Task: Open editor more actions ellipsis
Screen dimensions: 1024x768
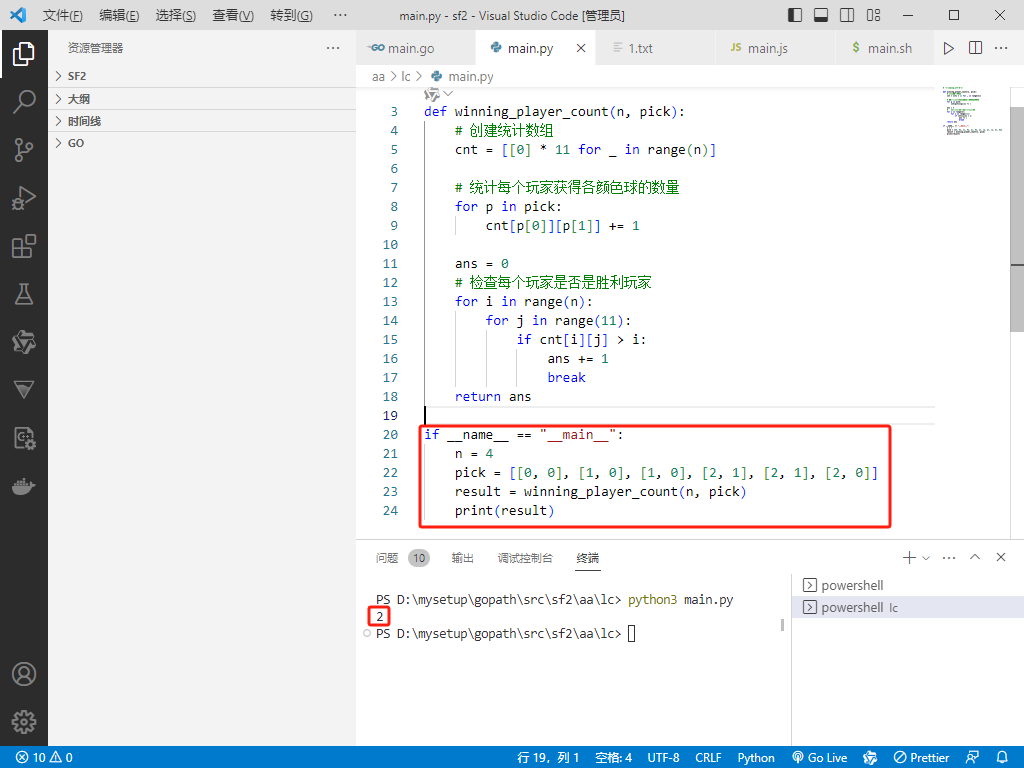Action: click(1001, 48)
